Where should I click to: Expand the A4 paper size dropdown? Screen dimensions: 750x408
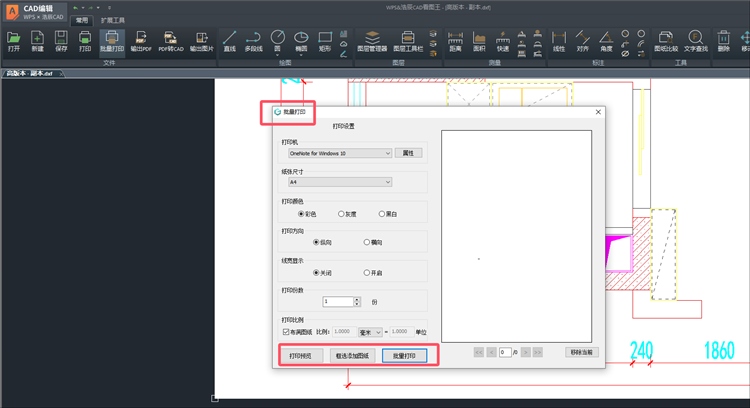pos(339,182)
